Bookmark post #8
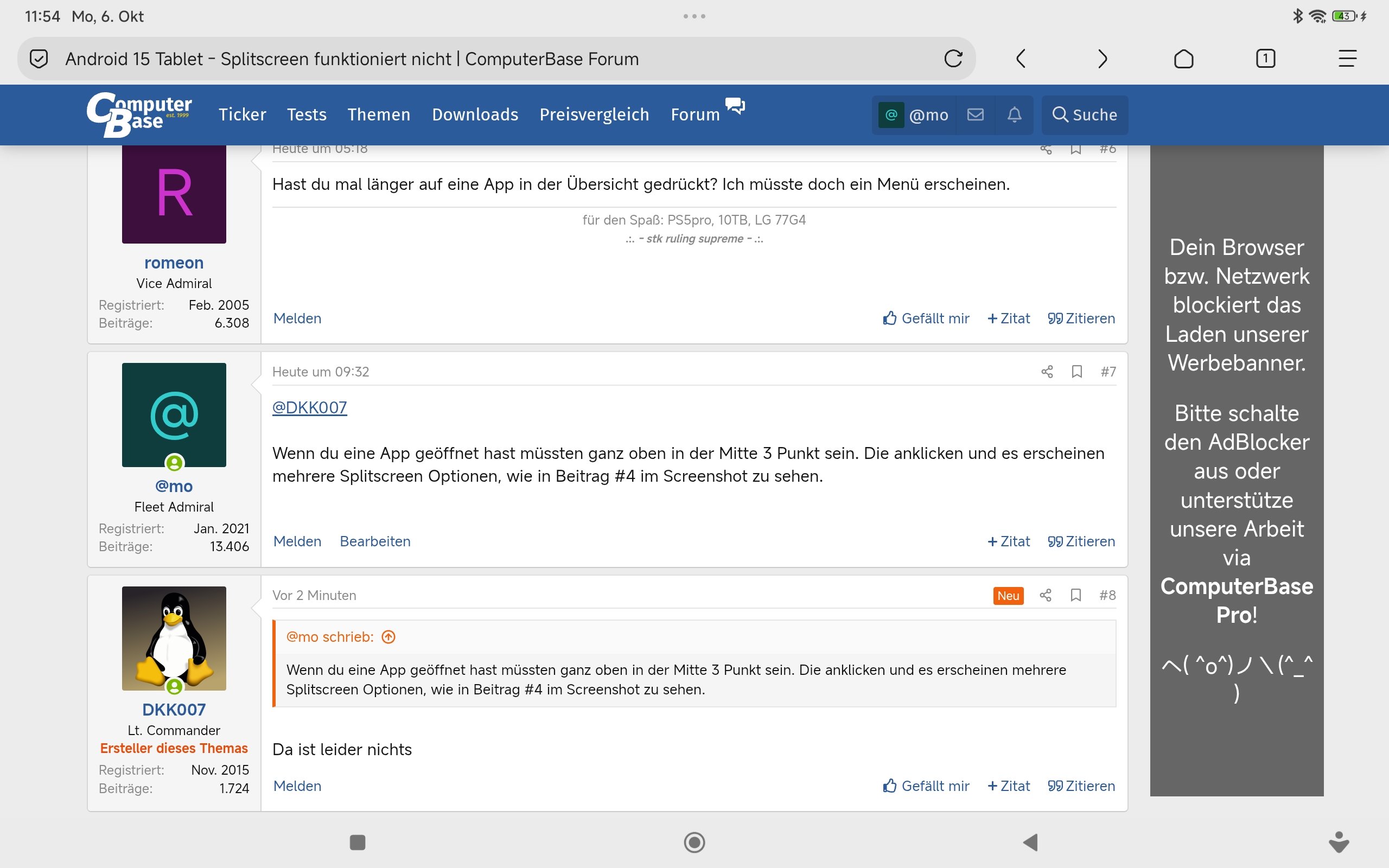This screenshot has height=868, width=1389. [1076, 595]
